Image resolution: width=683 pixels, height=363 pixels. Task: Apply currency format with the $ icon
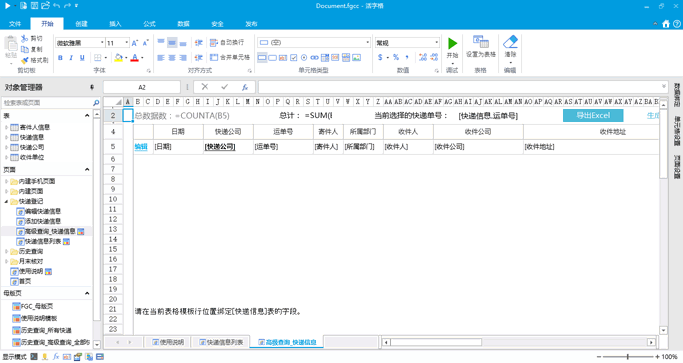pos(380,57)
